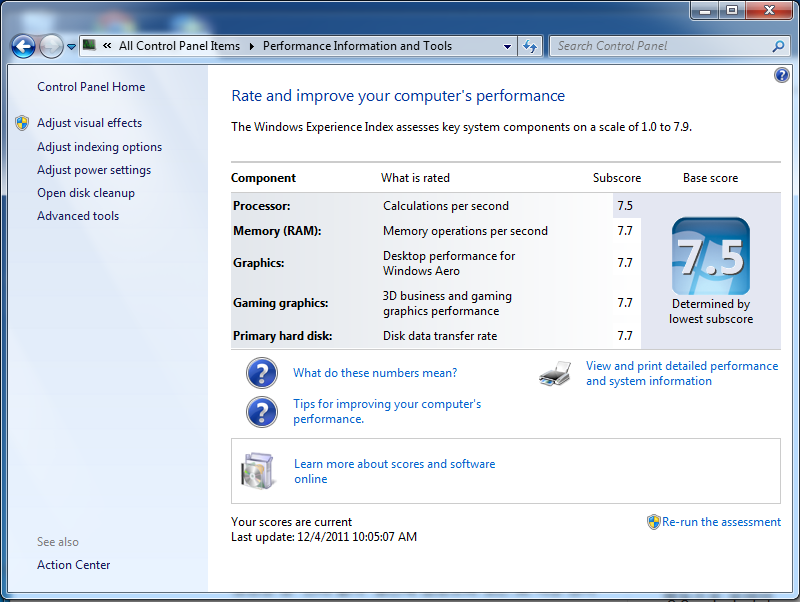Open Adjust visual effects

tap(89, 123)
